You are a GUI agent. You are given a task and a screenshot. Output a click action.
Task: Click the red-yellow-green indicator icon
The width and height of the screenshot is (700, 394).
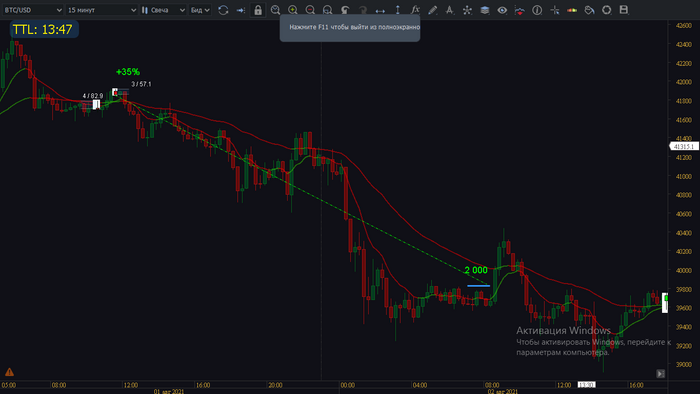coord(572,10)
